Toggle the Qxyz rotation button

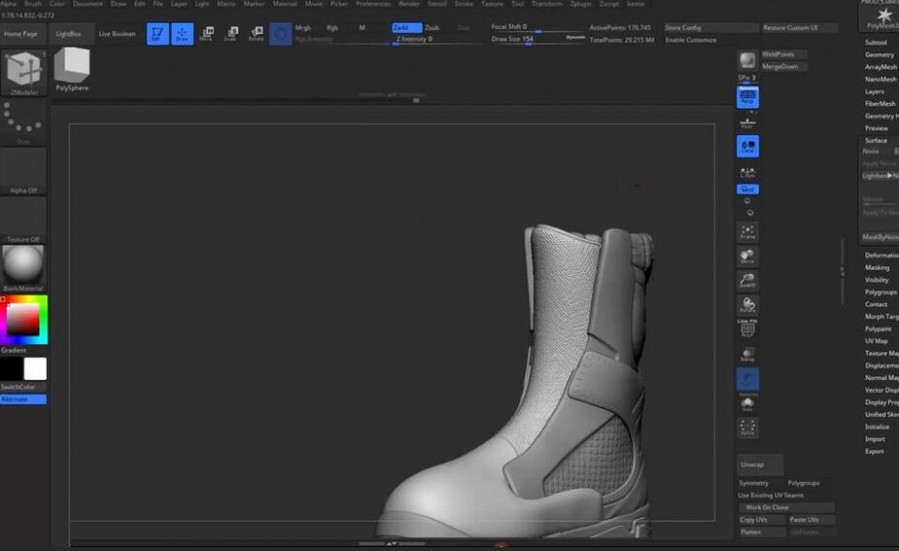point(748,189)
